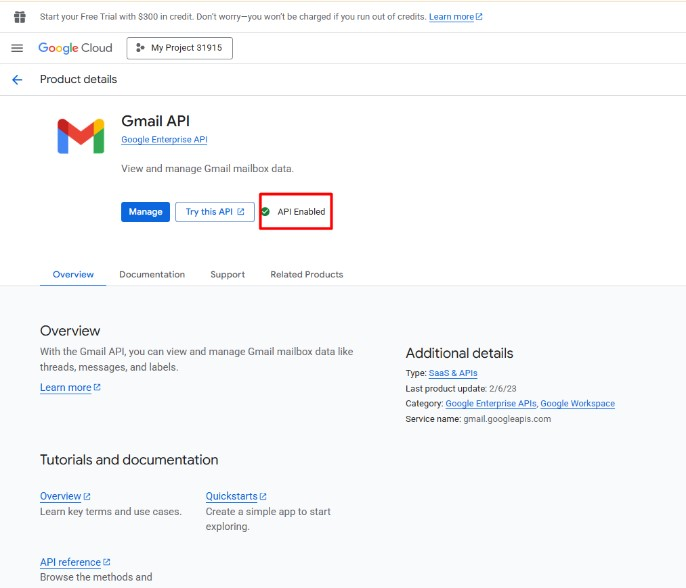Switch to the Overview tab
This screenshot has height=588, width=686.
[x=73, y=274]
